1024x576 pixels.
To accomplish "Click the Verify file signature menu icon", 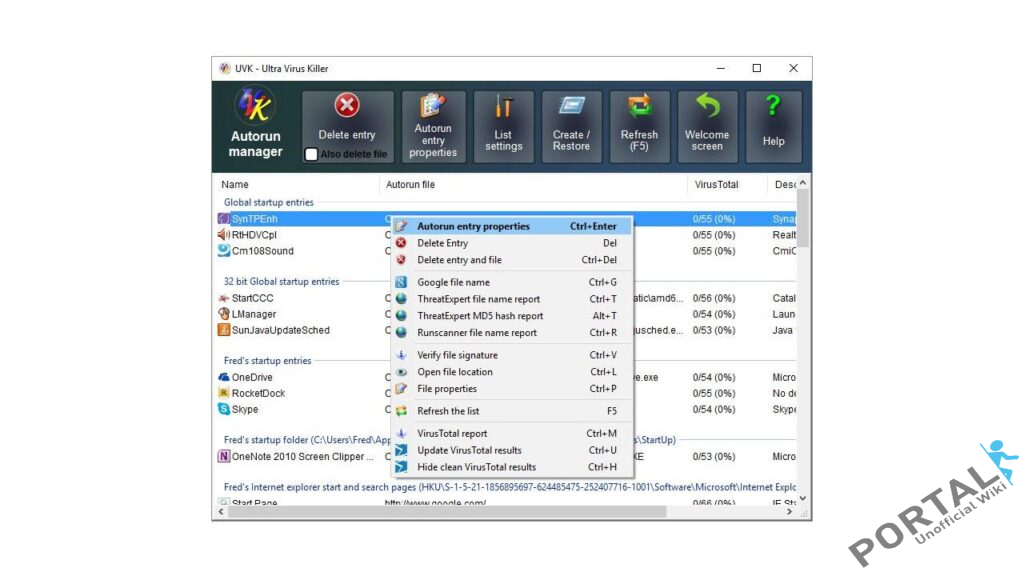I will 401,355.
